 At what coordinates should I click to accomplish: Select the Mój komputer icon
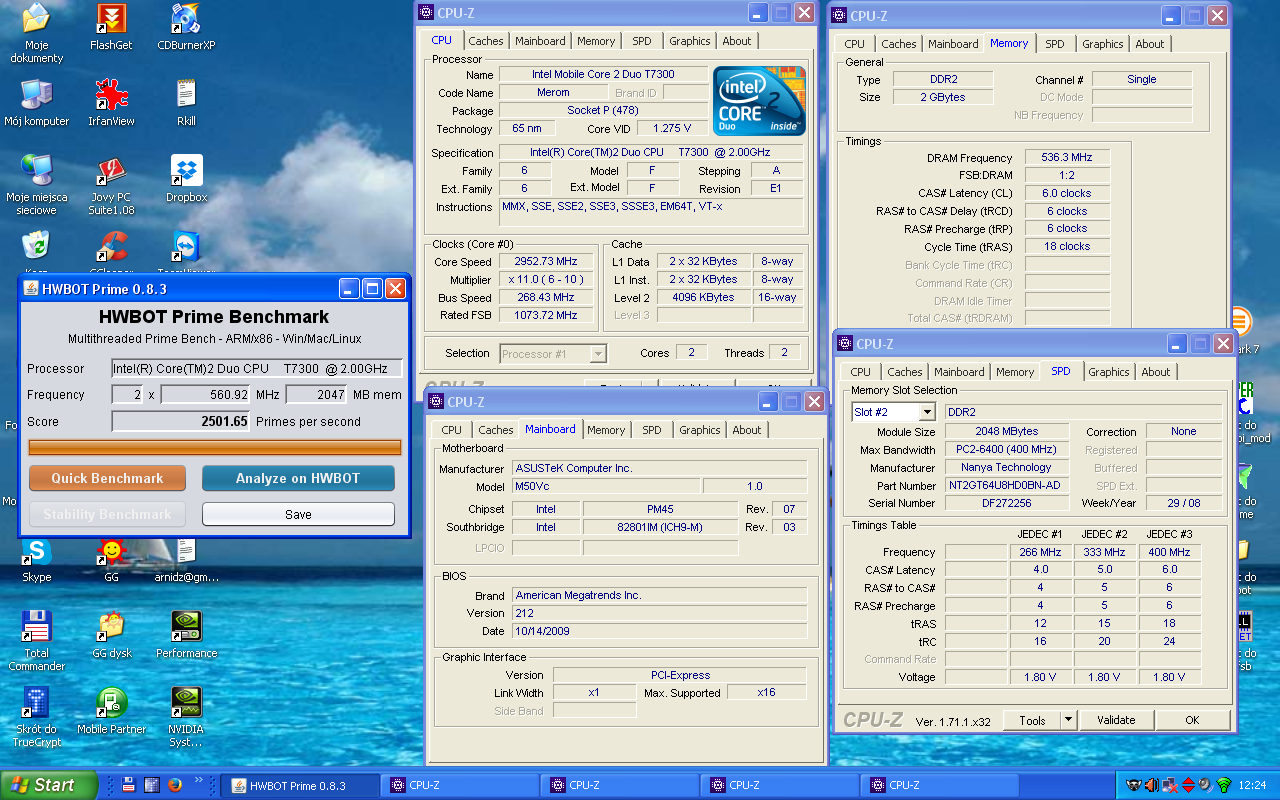point(36,94)
